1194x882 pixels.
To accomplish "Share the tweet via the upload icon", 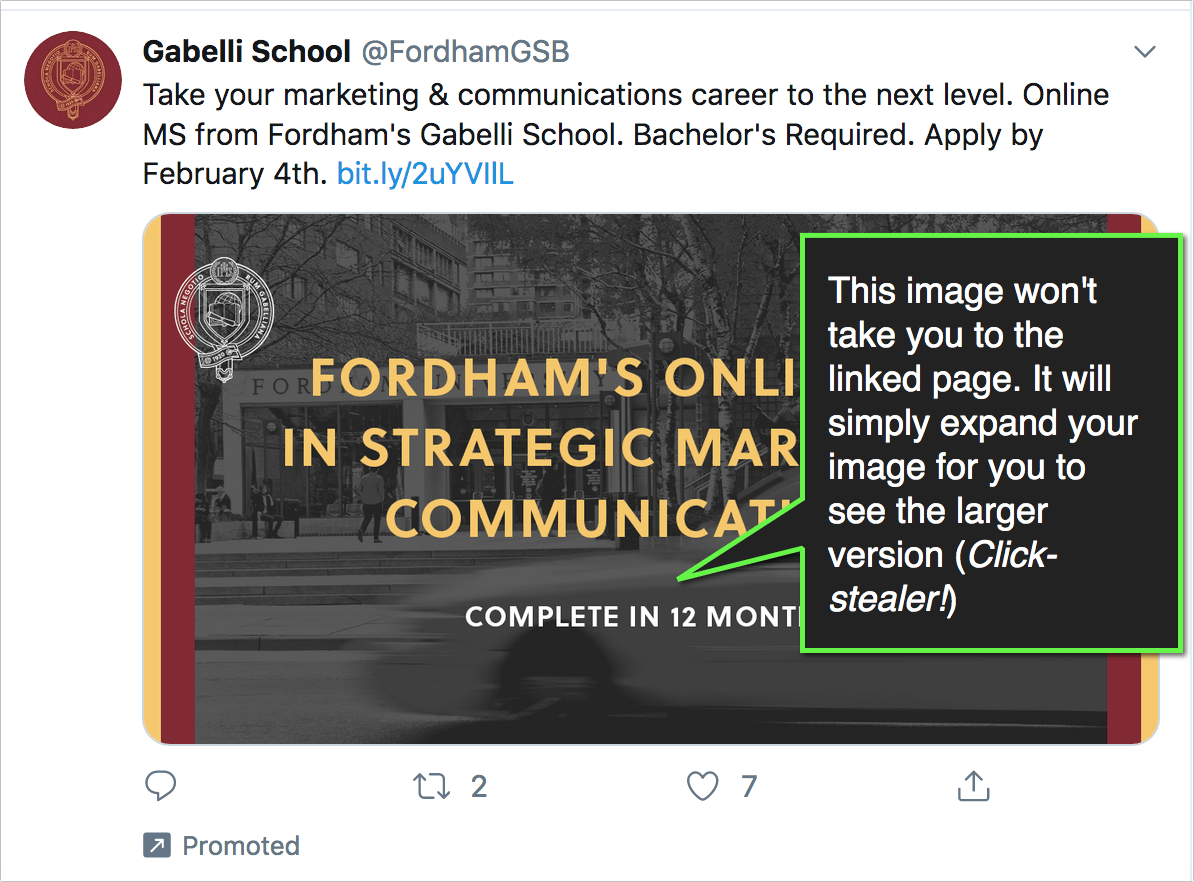I will 973,786.
